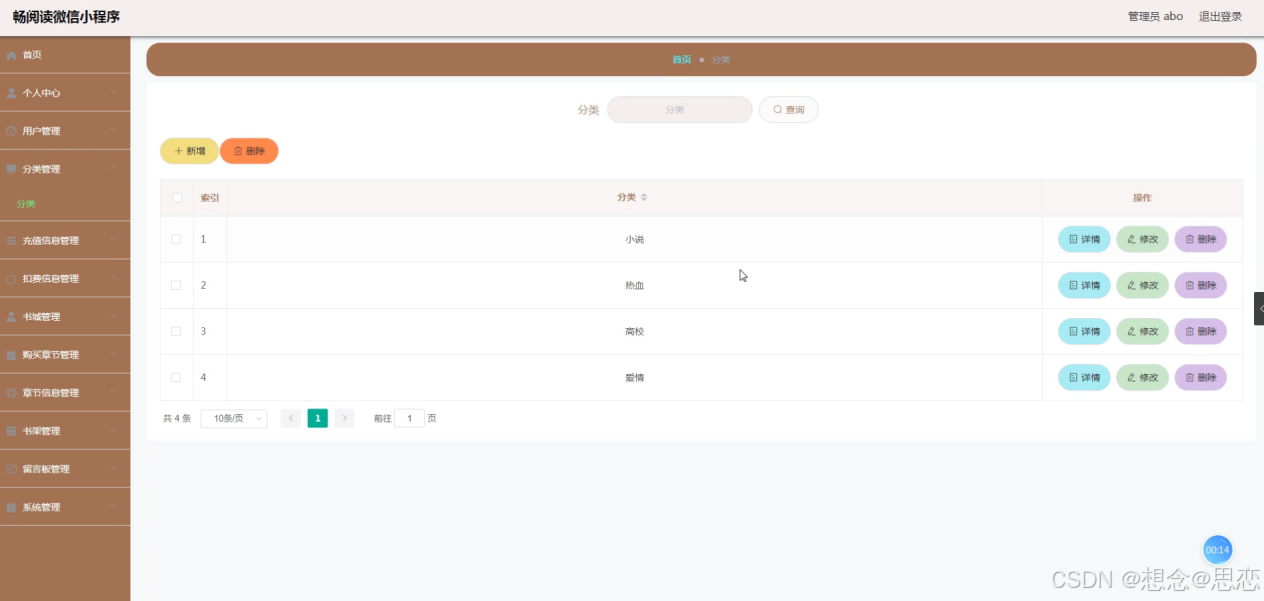Tick the select-all checkbox in table header
Viewport: 1264px width, 601px height.
tap(177, 198)
